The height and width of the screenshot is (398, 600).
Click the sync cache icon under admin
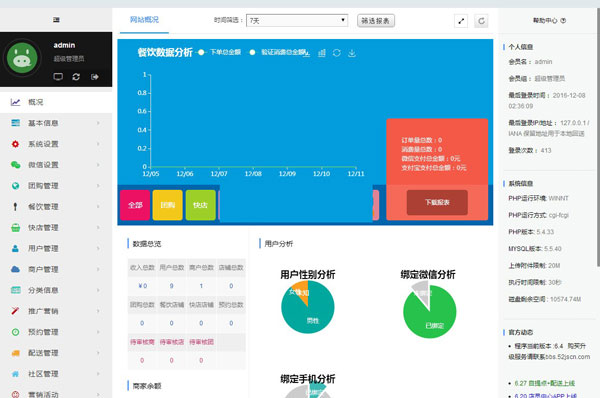tap(76, 77)
